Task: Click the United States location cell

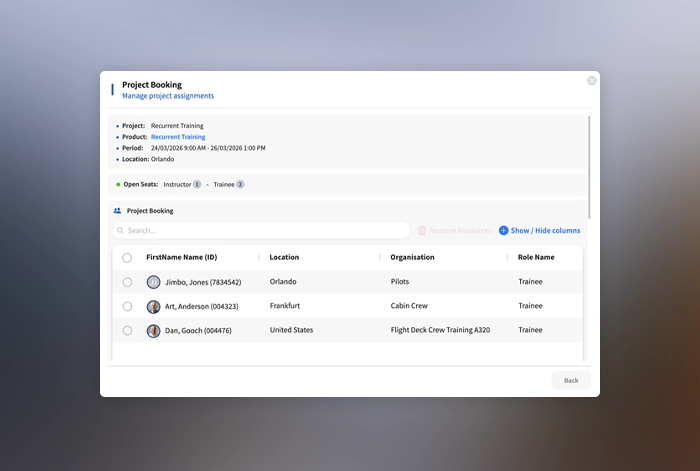Action: point(292,329)
